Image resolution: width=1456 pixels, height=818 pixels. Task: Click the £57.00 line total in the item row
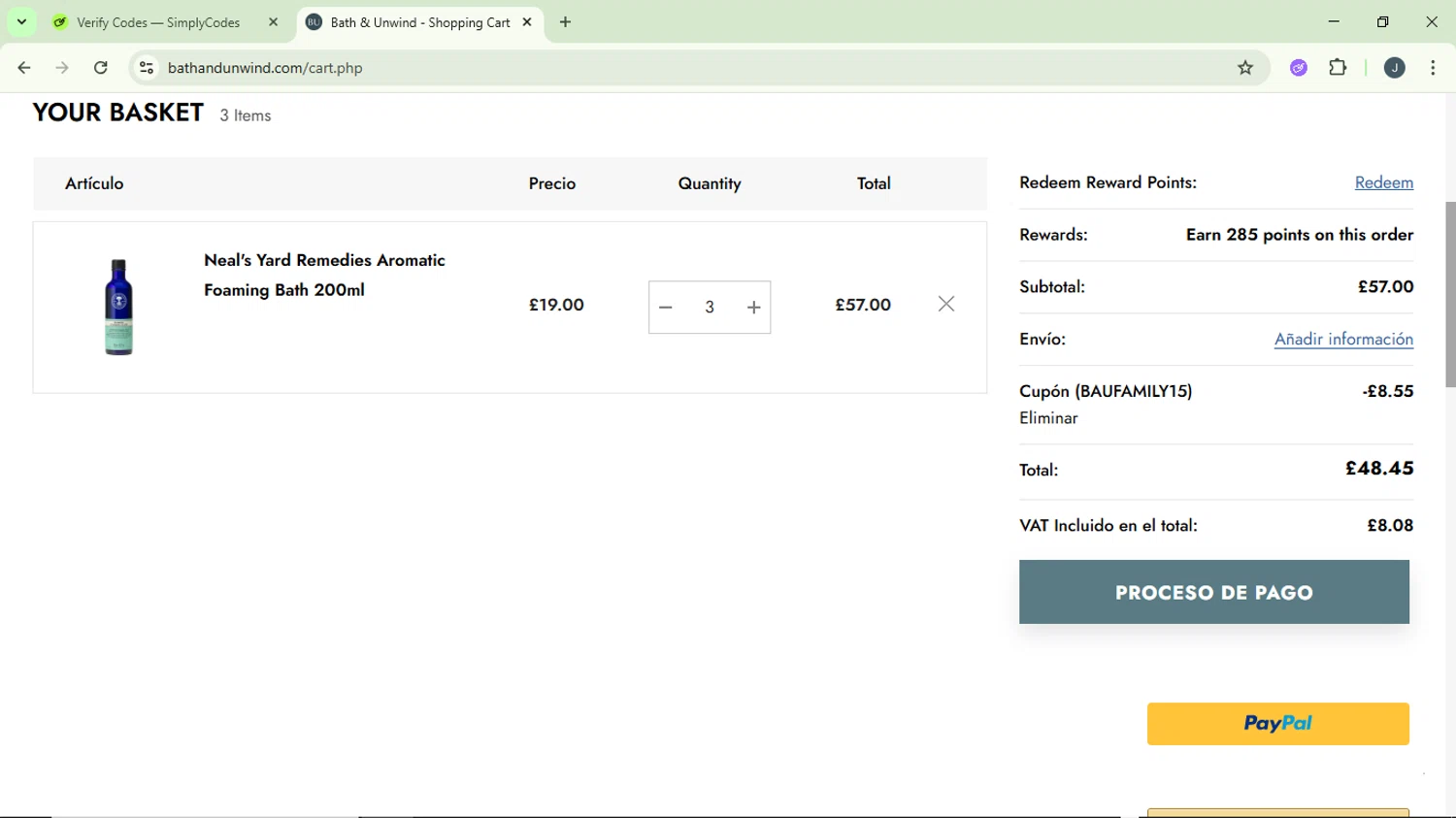click(863, 305)
